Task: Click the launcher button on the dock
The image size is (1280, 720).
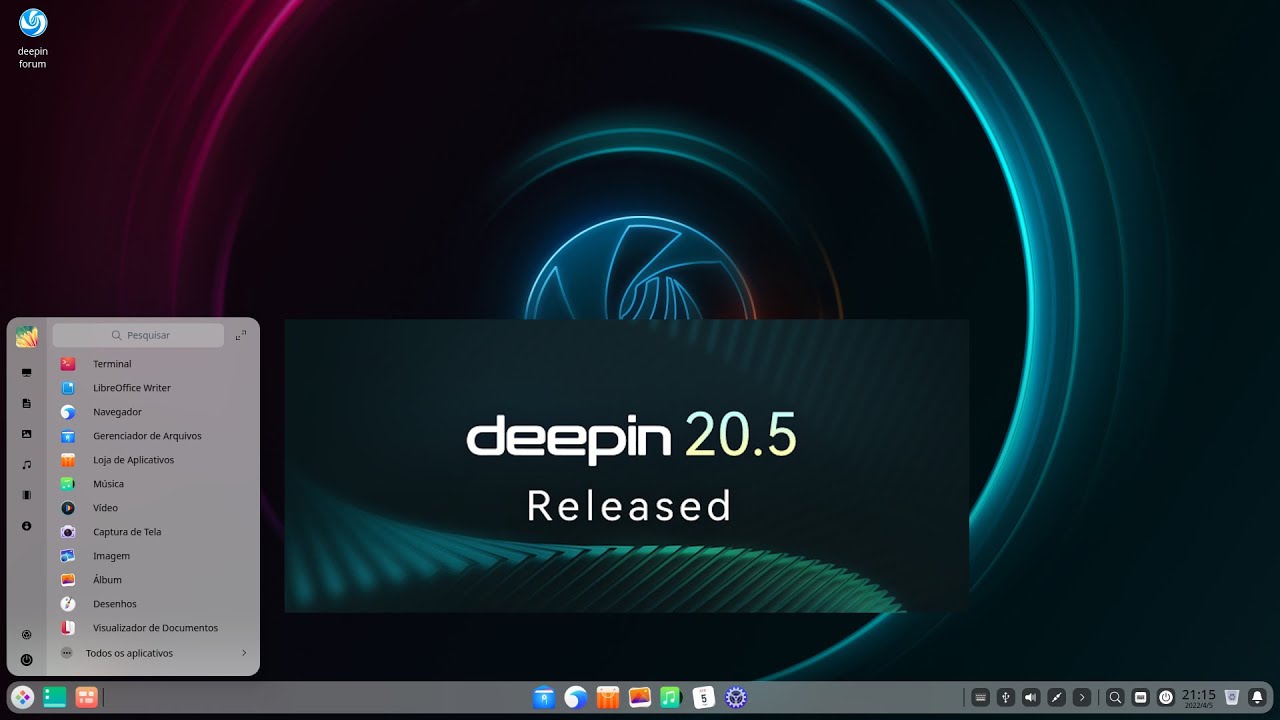Action: tap(22, 697)
